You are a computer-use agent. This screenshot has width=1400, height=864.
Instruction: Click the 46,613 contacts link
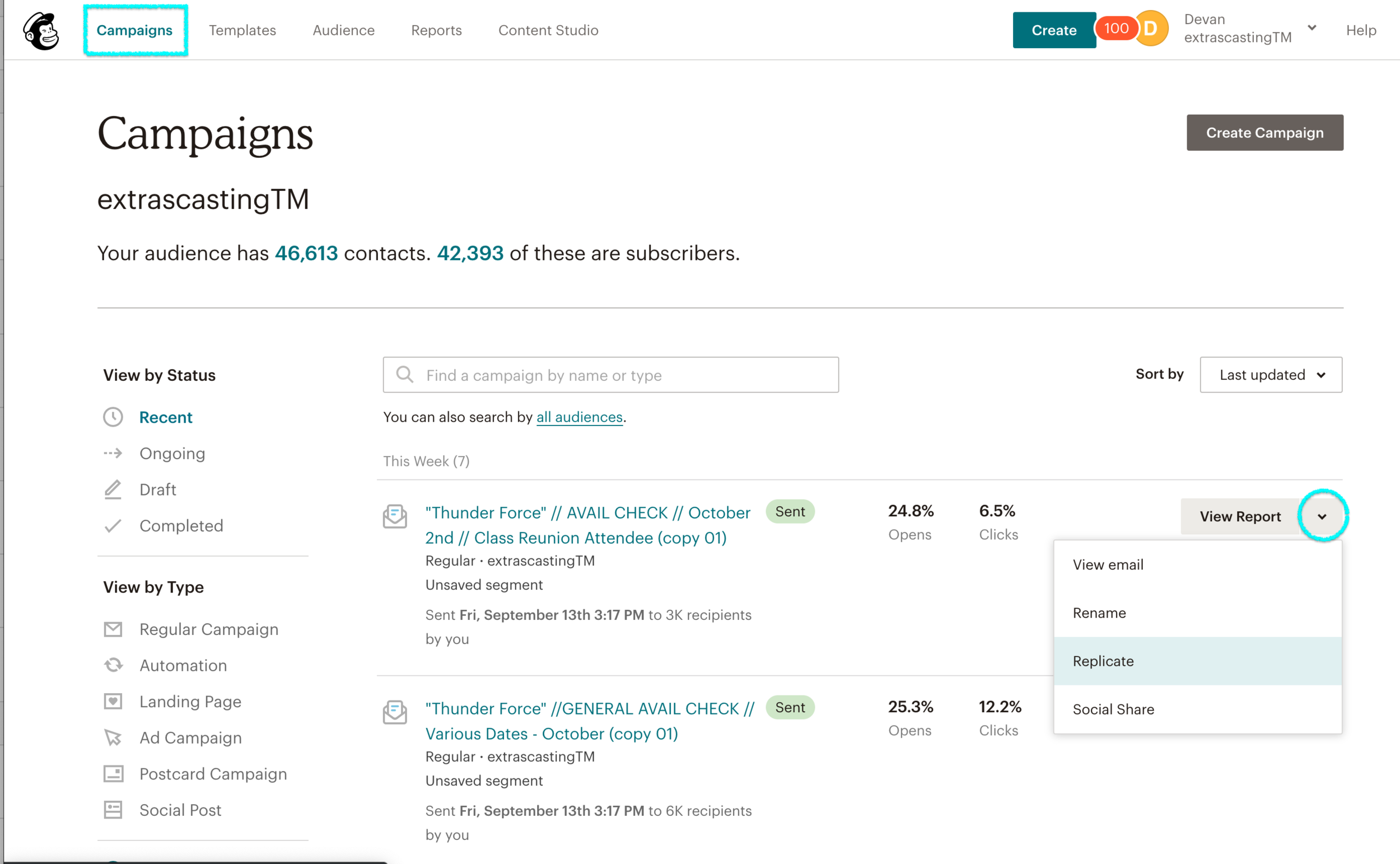point(306,253)
